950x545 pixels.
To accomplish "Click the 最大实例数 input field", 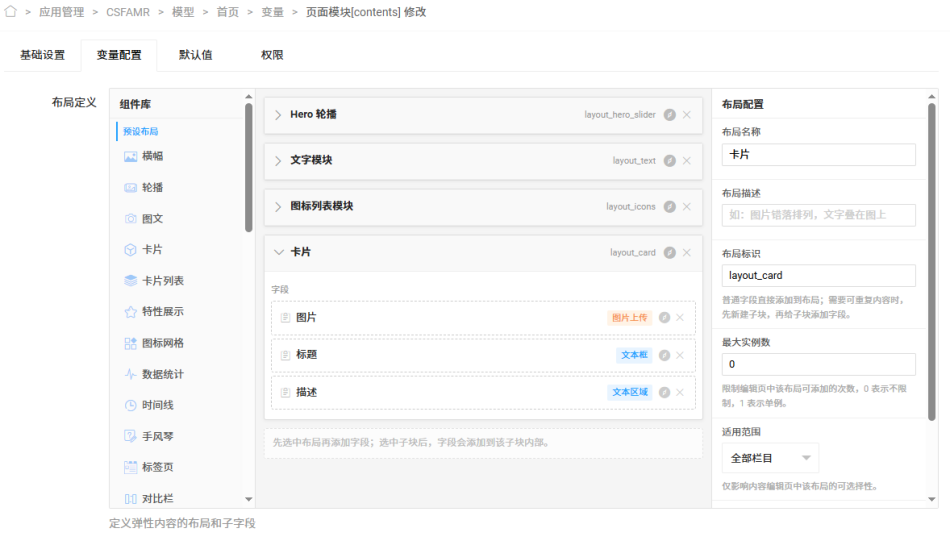I will (819, 365).
